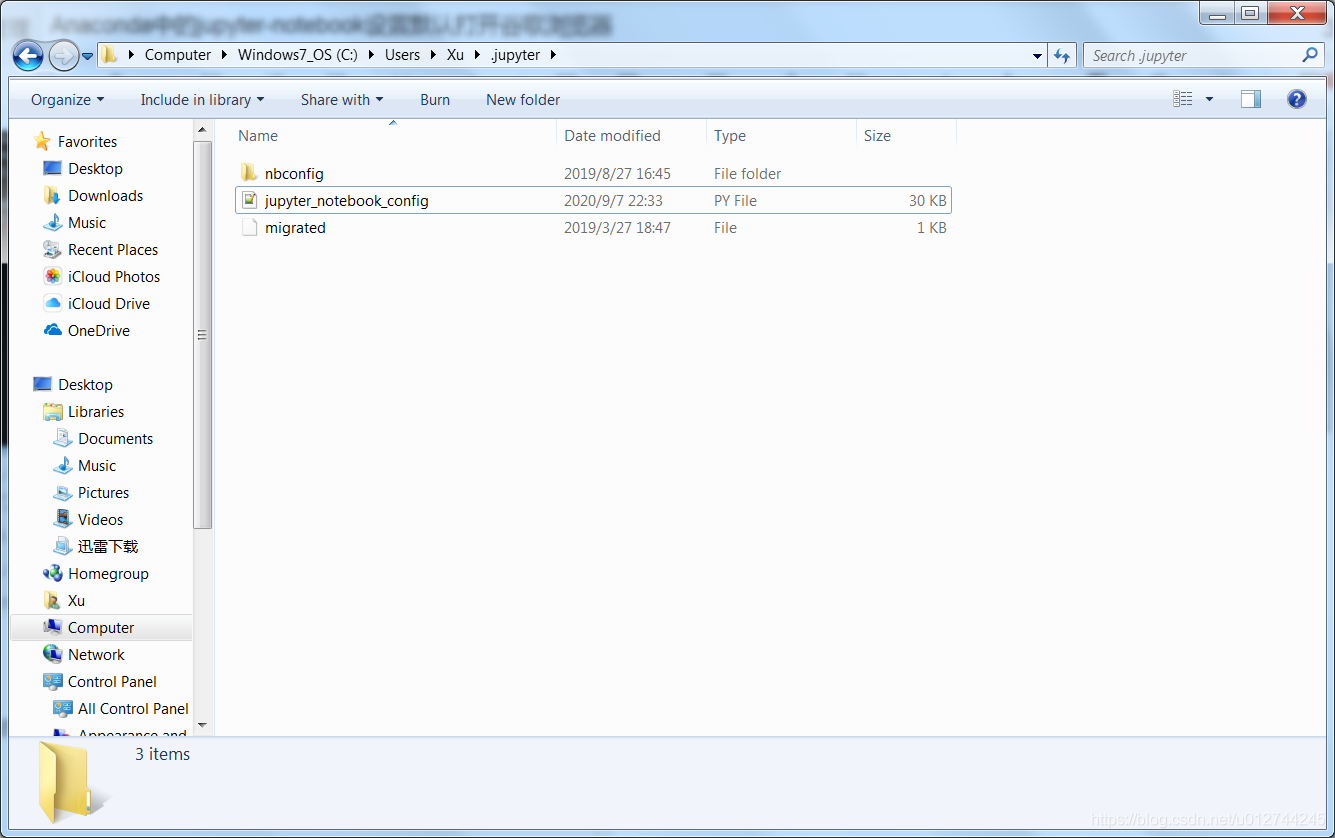Open the Share with menu
1335x838 pixels.
[342, 100]
